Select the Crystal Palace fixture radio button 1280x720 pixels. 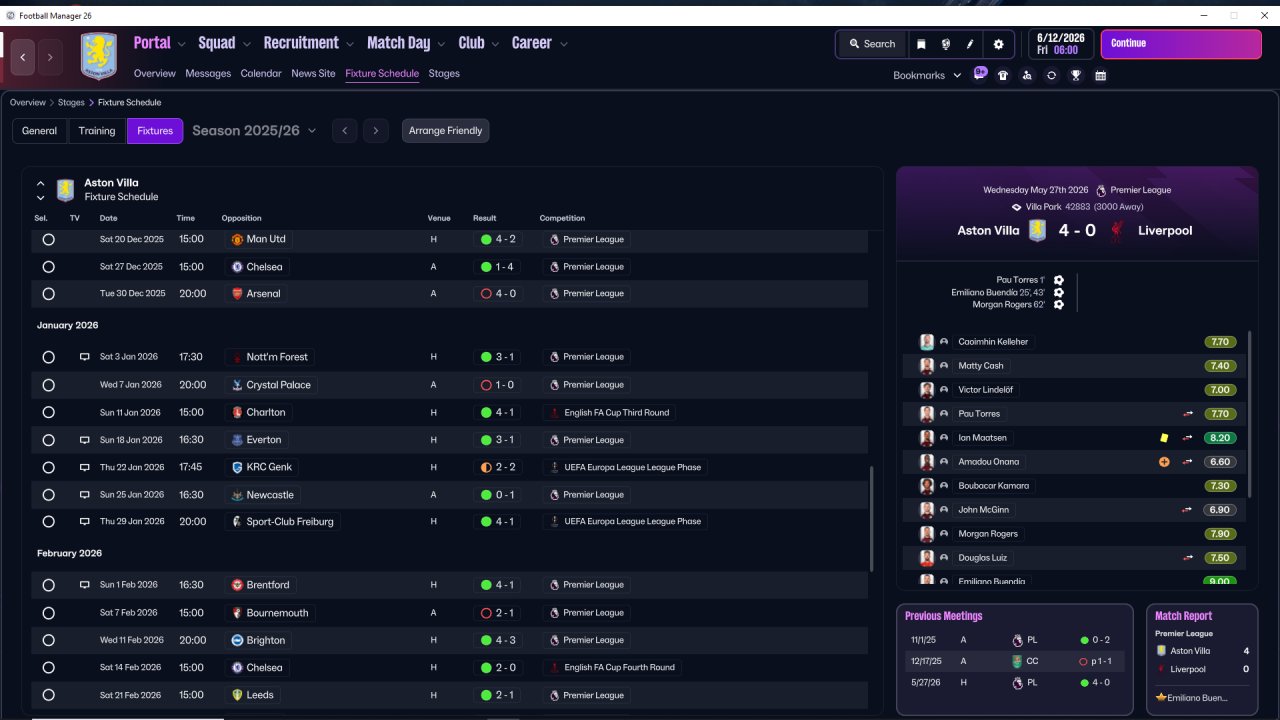point(48,385)
